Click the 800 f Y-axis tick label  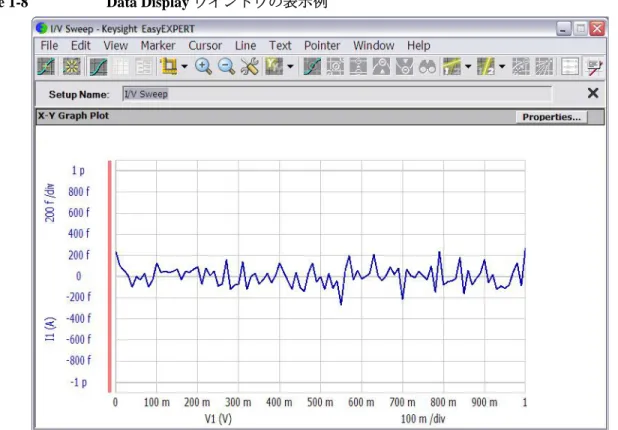click(79, 192)
